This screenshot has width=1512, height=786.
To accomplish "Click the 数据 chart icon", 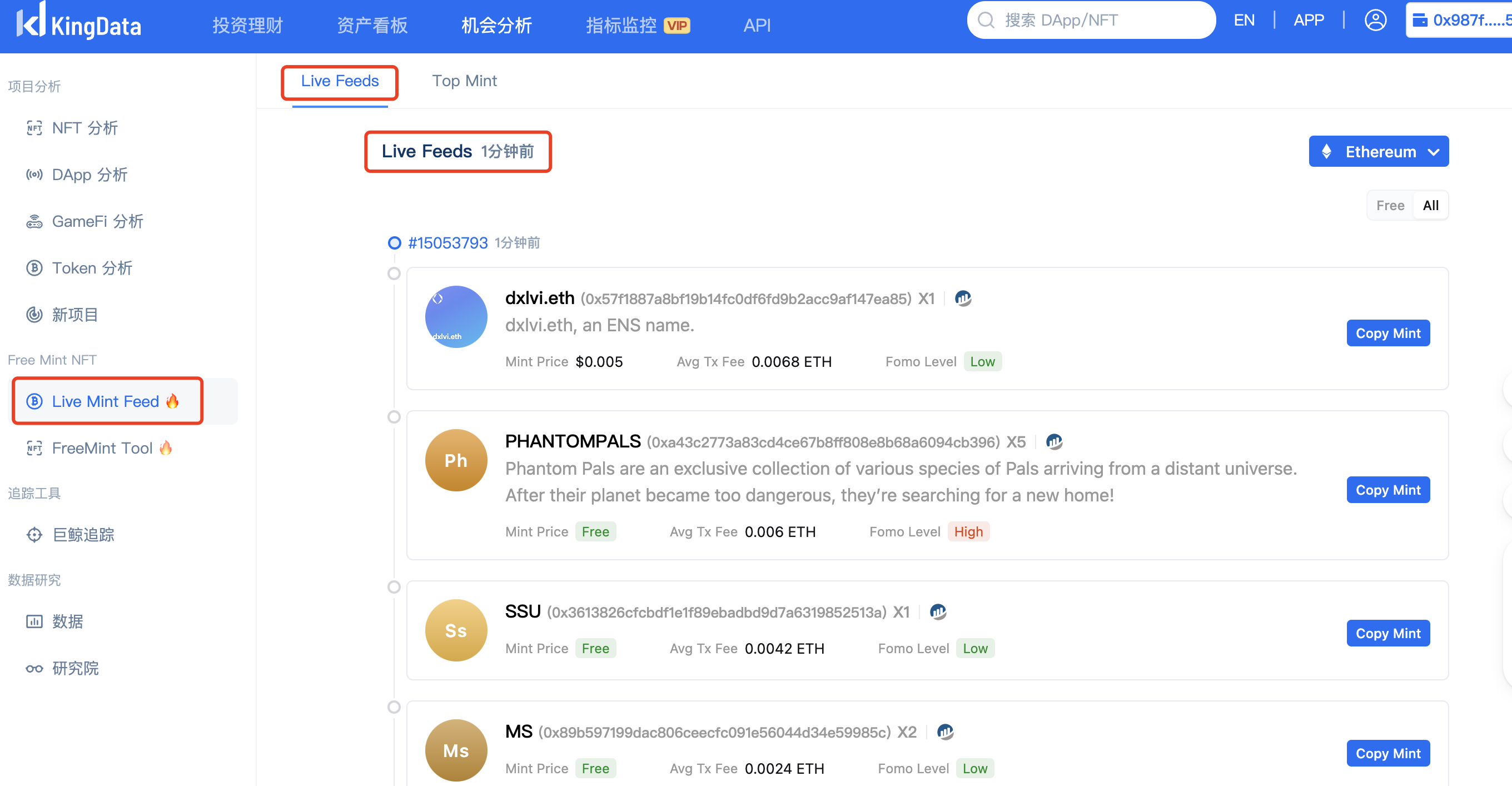I will pos(34,621).
